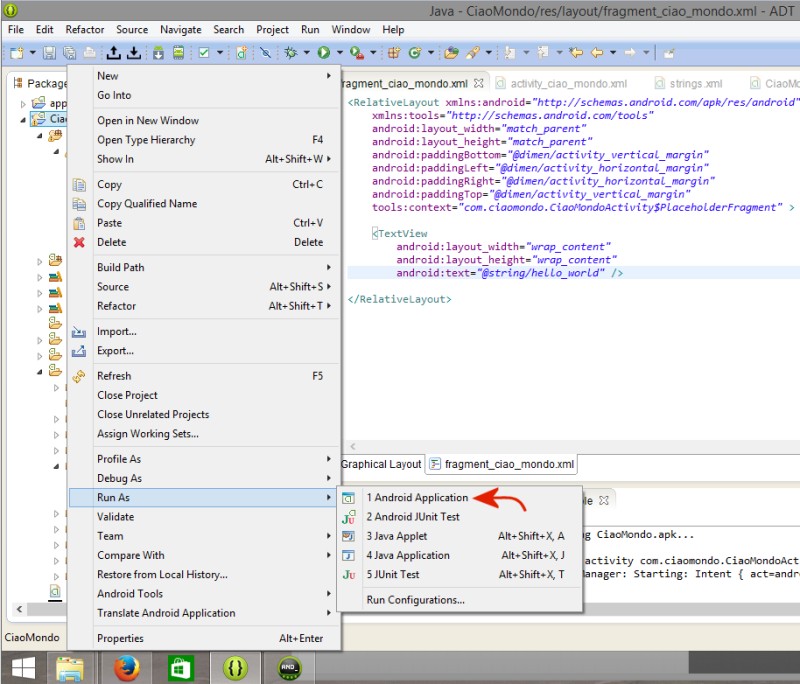The image size is (800, 684).
Task: Close the fragment_ciao_mondo.xml editor tab
Action: (479, 83)
